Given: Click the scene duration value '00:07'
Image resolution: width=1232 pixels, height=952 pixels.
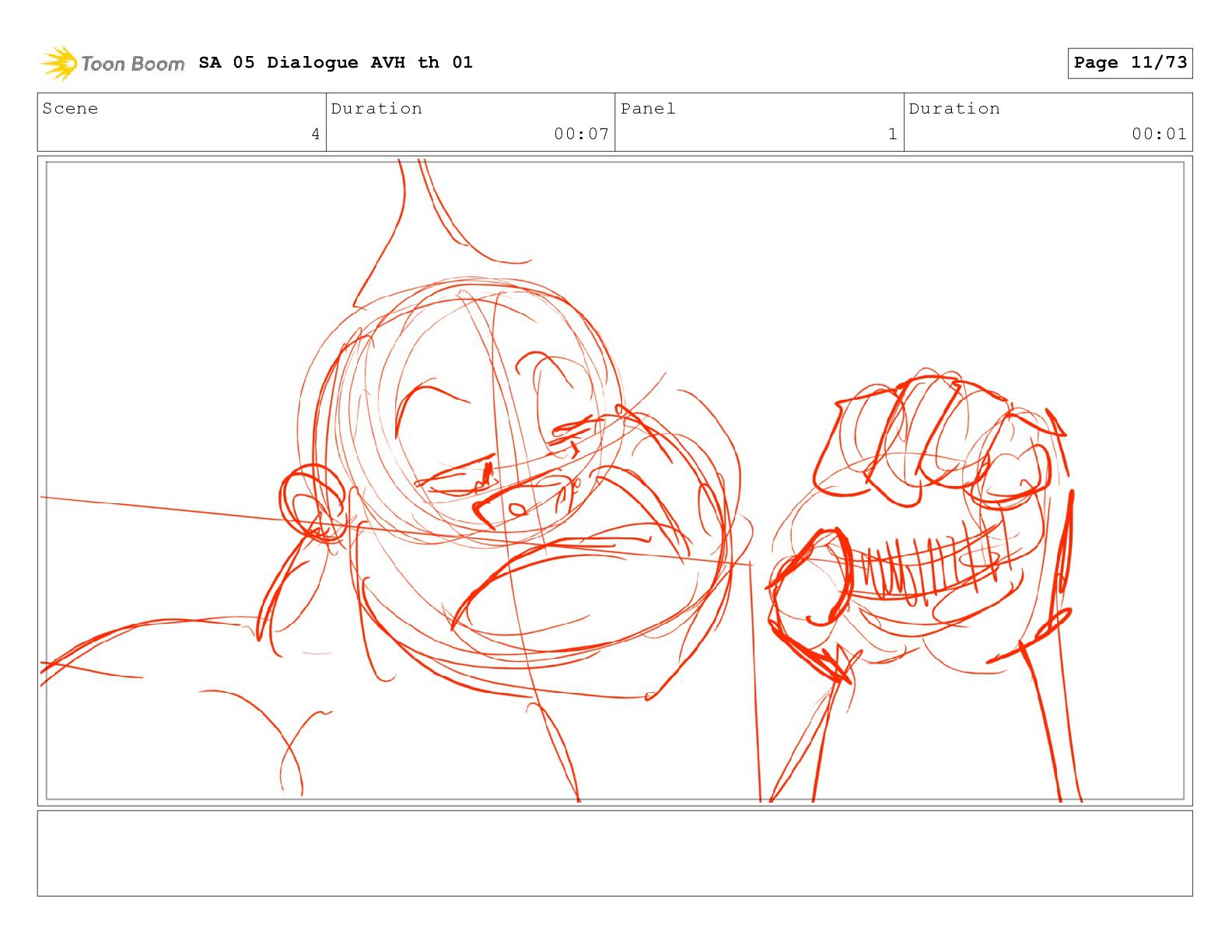Looking at the screenshot, I should click(x=581, y=134).
